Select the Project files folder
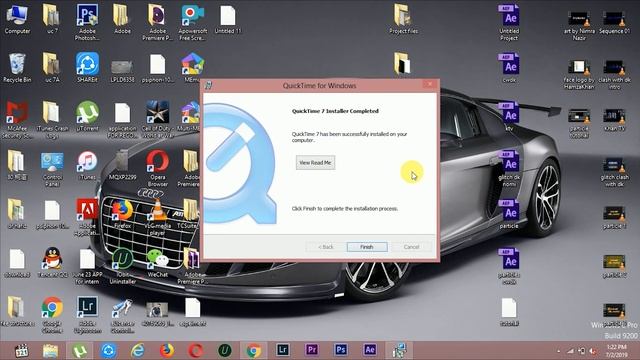Screen dimensions: 640x360 pos(403,19)
